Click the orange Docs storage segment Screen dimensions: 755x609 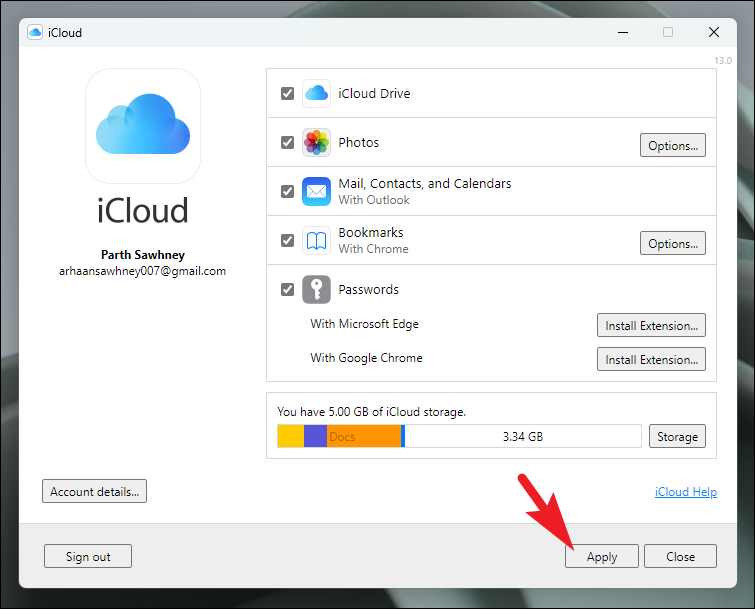point(364,436)
